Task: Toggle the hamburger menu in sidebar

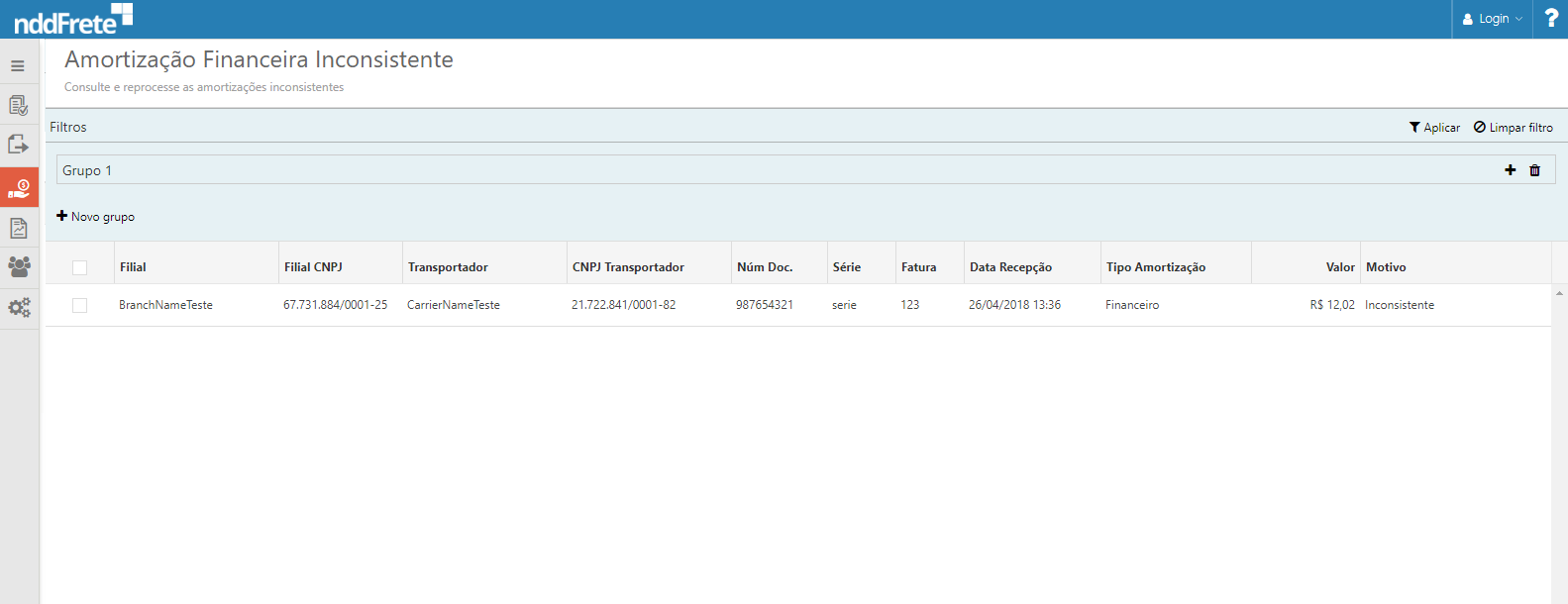Action: pyautogui.click(x=18, y=66)
